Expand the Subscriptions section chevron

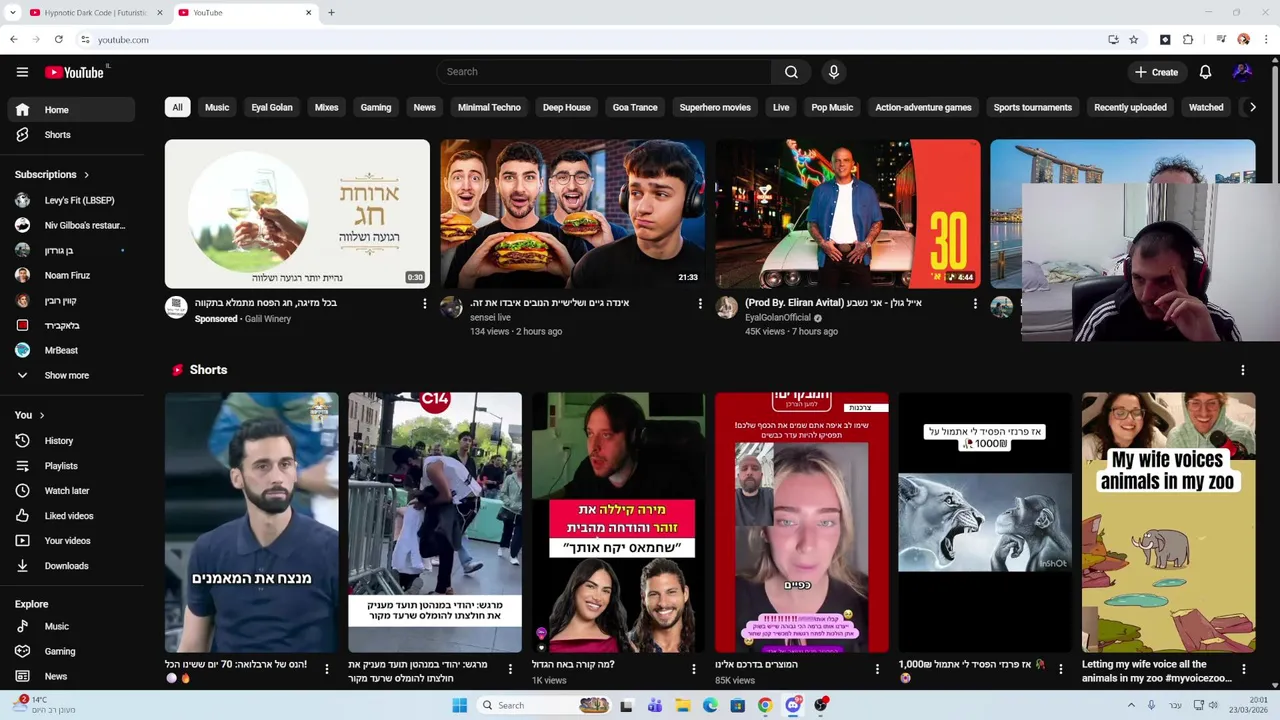86,175
